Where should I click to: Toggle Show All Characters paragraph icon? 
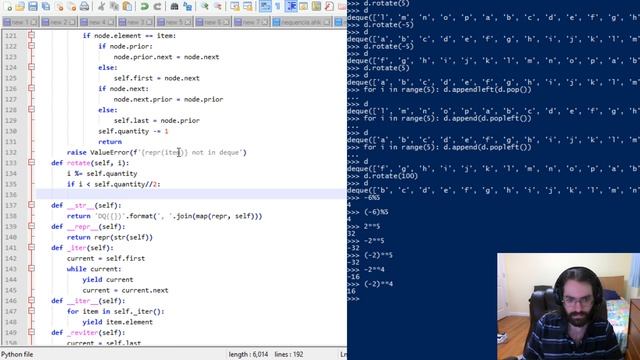278,6
